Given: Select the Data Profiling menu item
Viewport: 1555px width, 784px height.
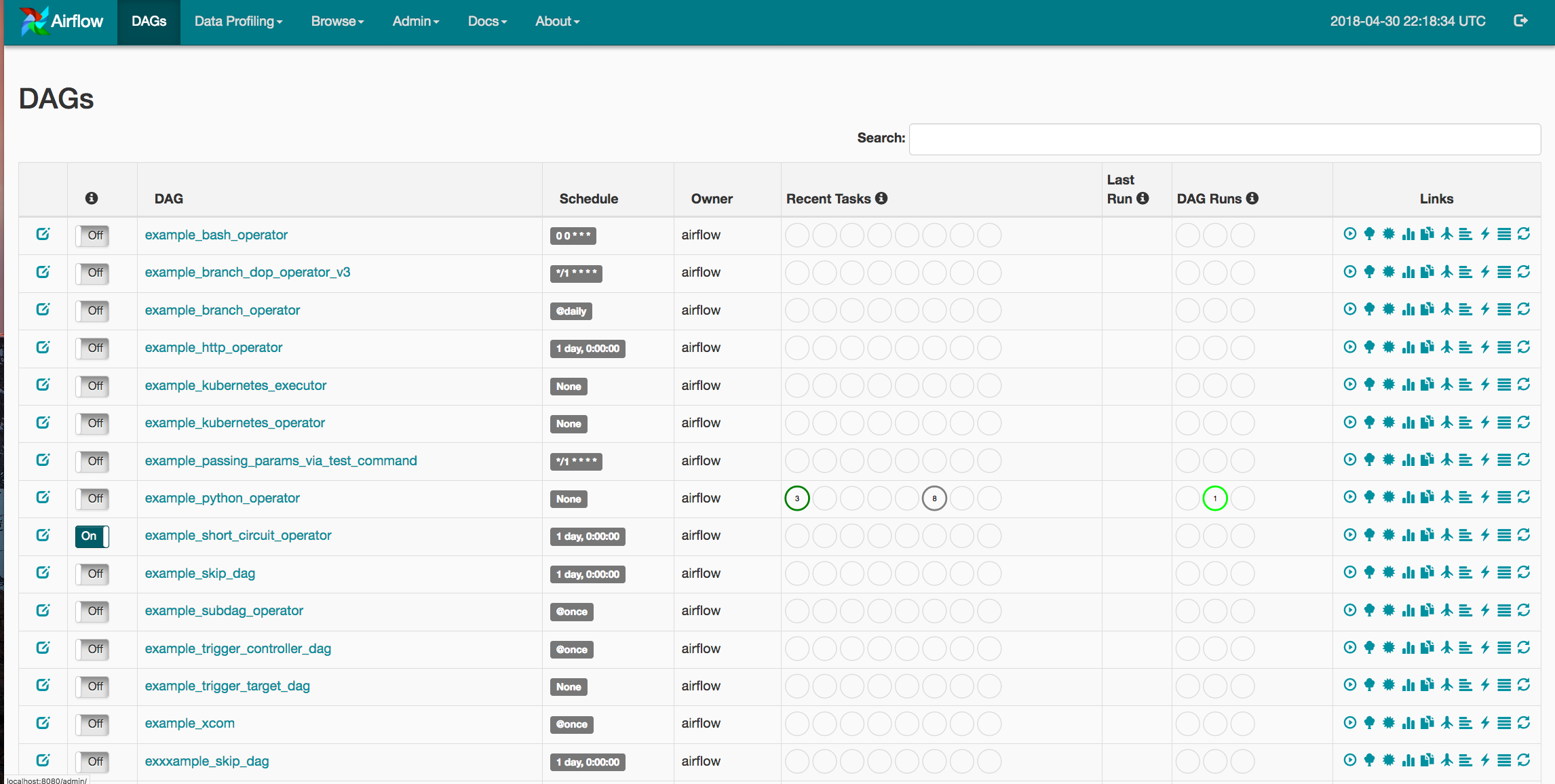Looking at the screenshot, I should tap(235, 20).
